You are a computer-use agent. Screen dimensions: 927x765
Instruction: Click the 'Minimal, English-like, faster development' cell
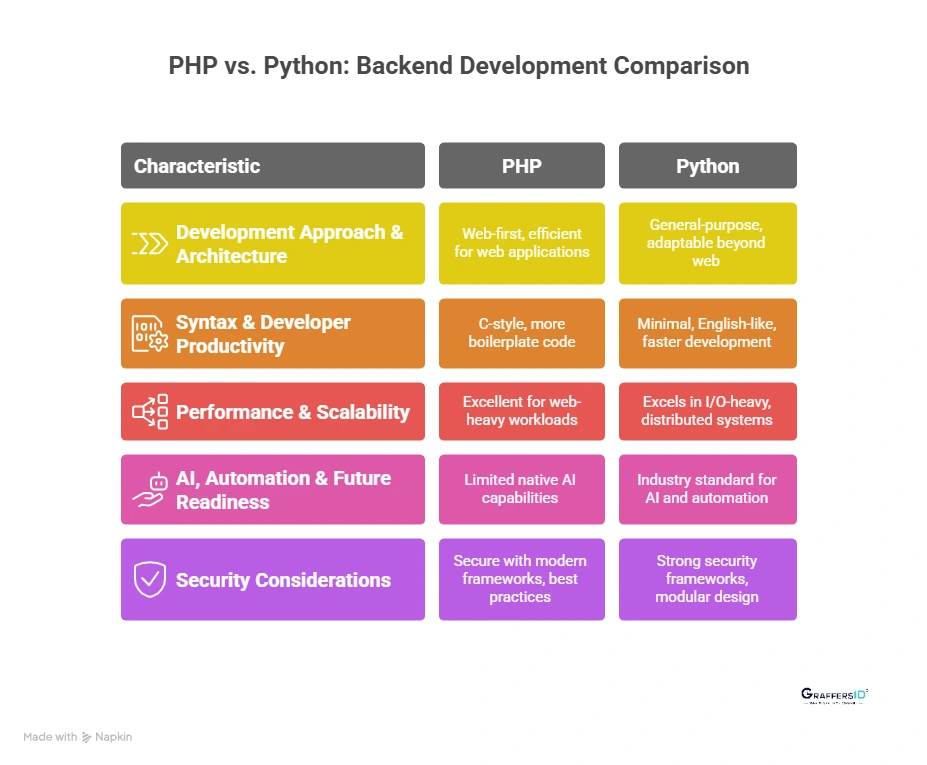[x=707, y=333]
